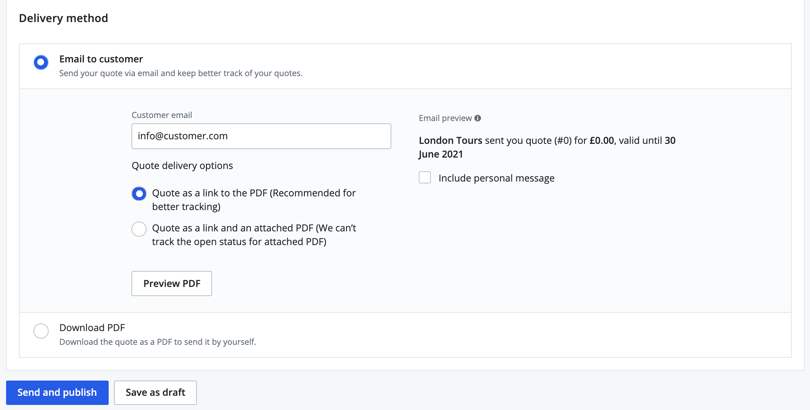Click the 'Send your quote via email' description
Viewport: 810px width, 410px height.
point(180,73)
